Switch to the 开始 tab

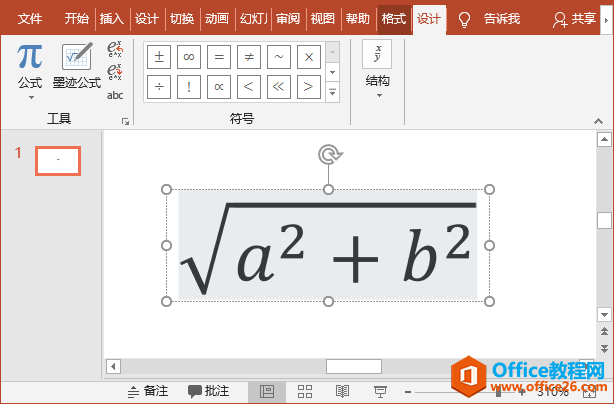77,18
